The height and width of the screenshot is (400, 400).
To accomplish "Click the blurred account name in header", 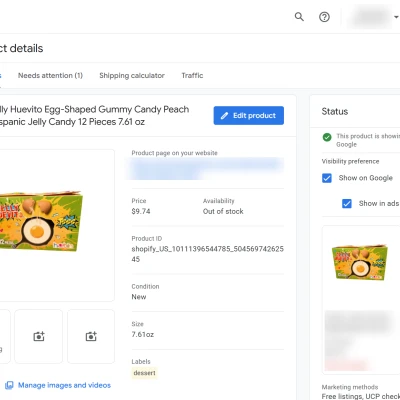I will (x=369, y=17).
